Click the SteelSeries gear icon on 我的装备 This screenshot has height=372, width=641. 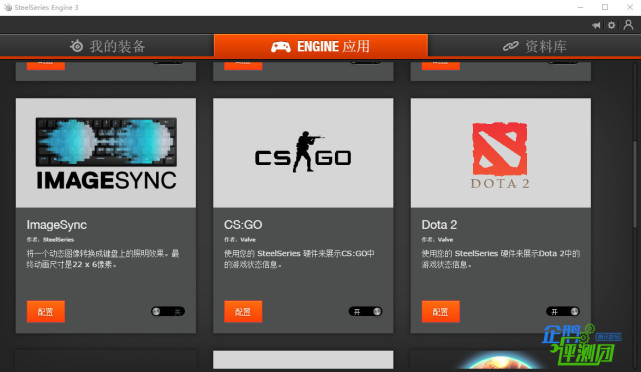[76, 46]
